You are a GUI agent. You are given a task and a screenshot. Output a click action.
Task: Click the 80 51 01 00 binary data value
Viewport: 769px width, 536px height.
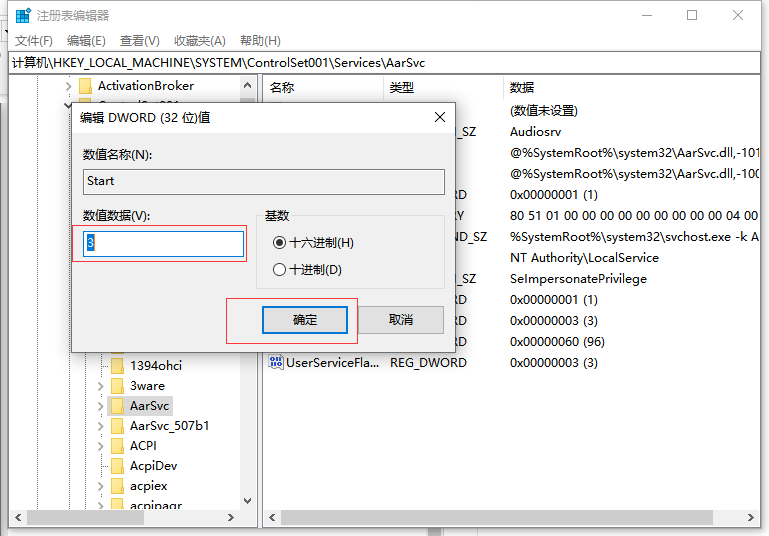[634, 216]
